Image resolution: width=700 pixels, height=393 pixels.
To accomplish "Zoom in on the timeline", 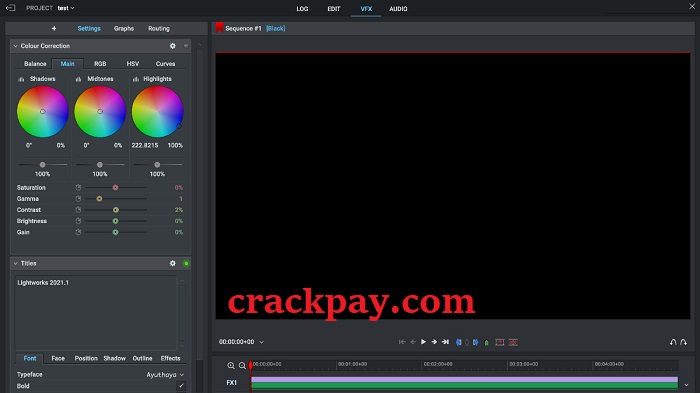I will point(231,366).
